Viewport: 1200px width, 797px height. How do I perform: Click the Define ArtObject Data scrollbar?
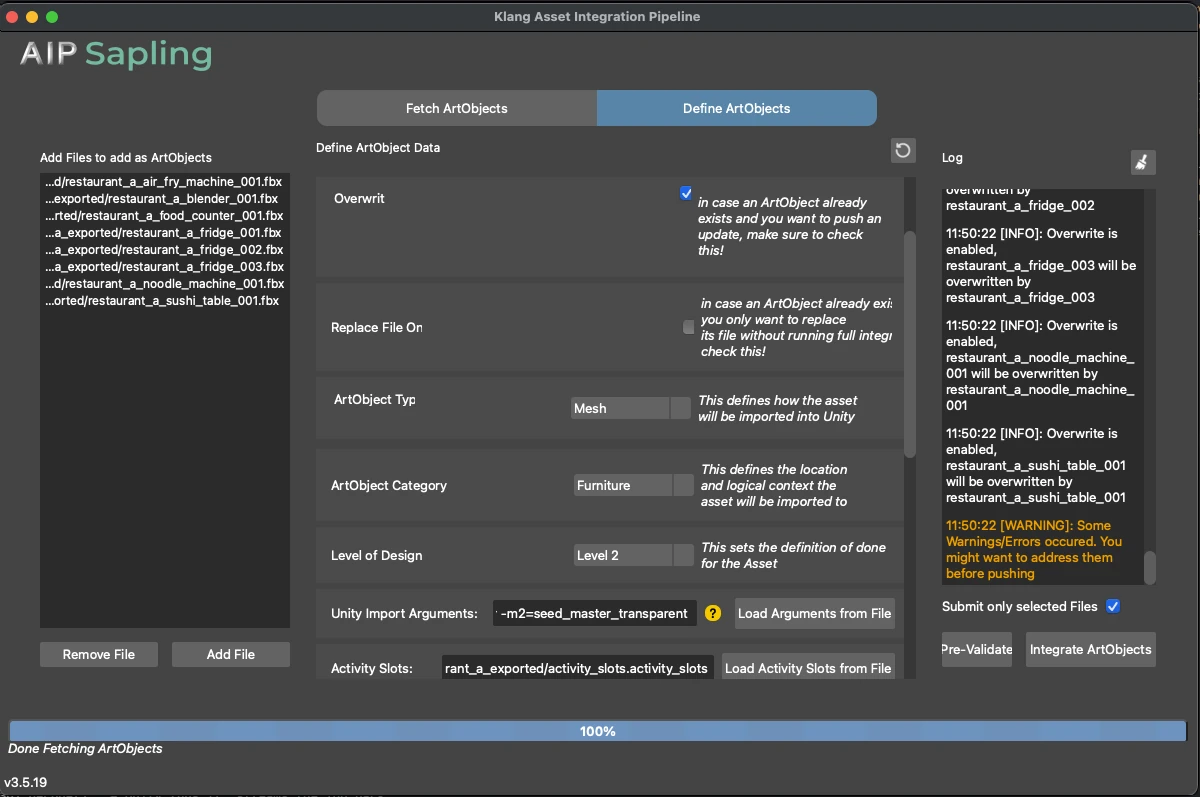click(909, 344)
